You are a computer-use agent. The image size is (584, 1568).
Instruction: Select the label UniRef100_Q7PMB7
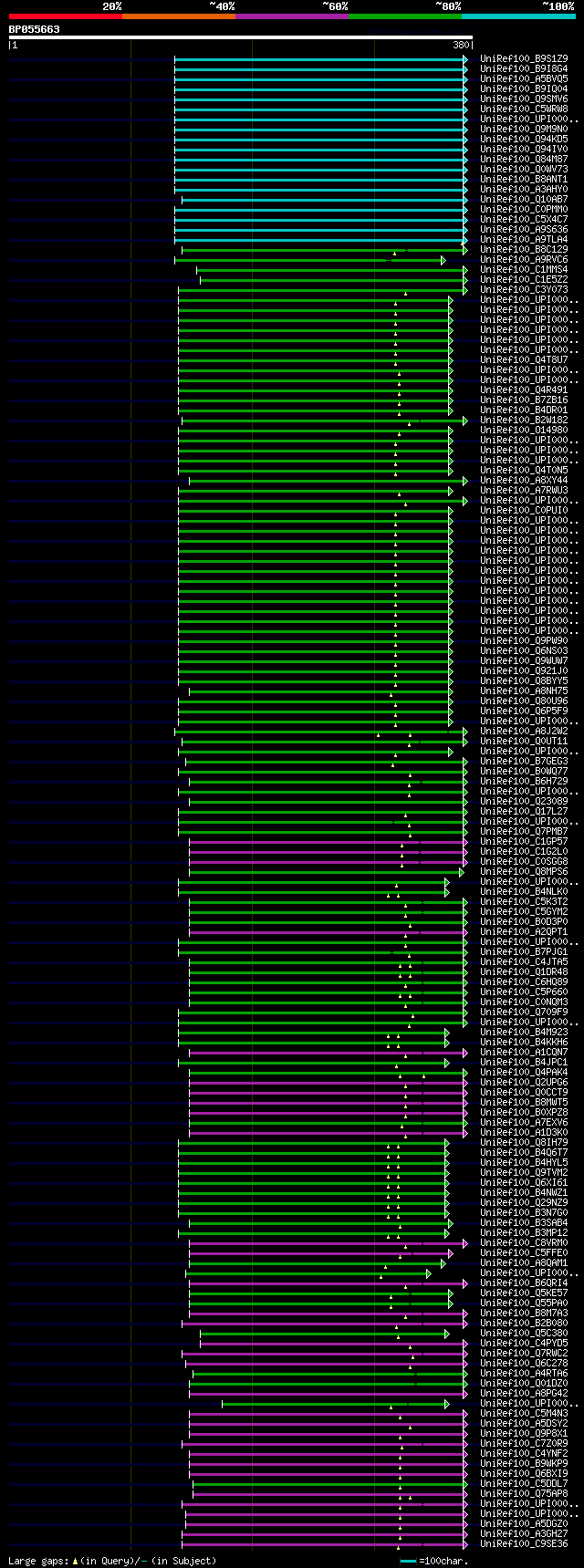524,831
